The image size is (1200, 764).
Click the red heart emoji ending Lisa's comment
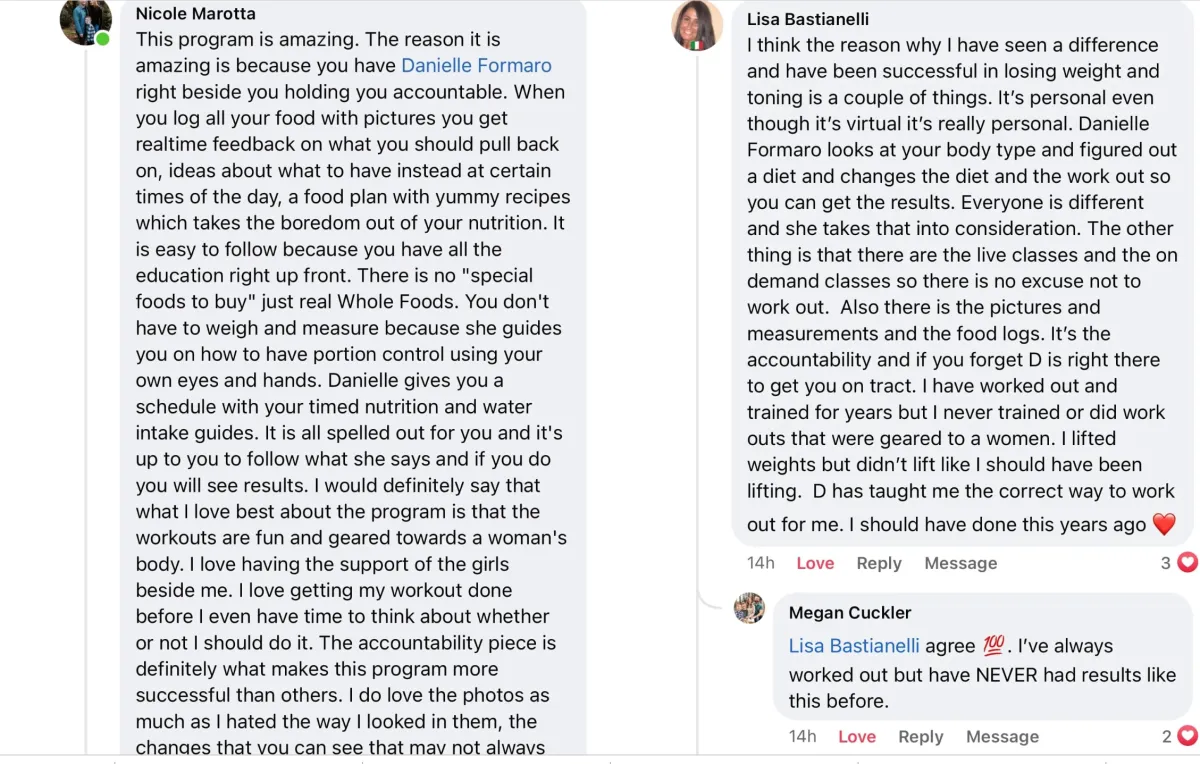pos(1164,524)
